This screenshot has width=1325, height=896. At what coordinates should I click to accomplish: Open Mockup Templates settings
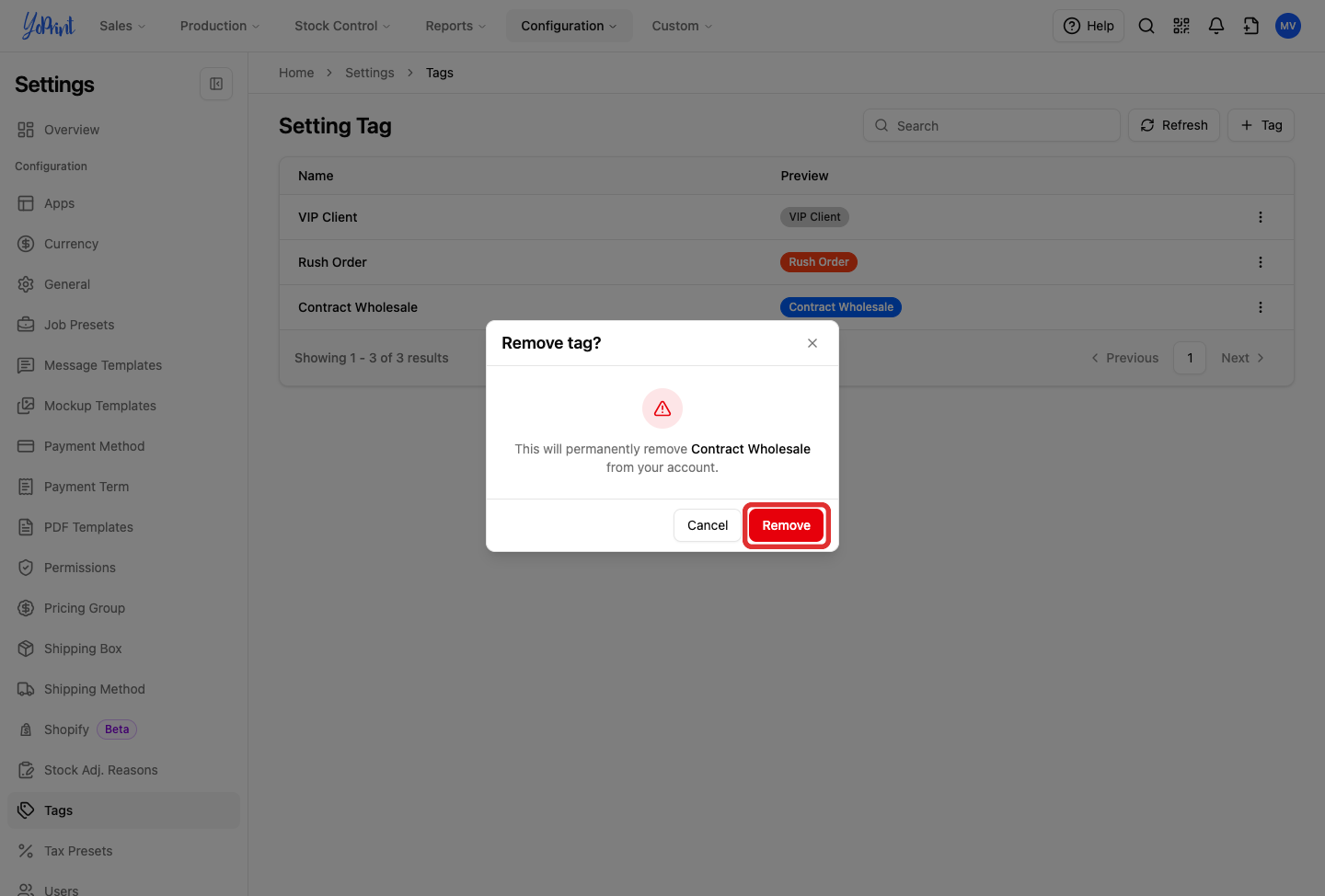[x=123, y=406]
